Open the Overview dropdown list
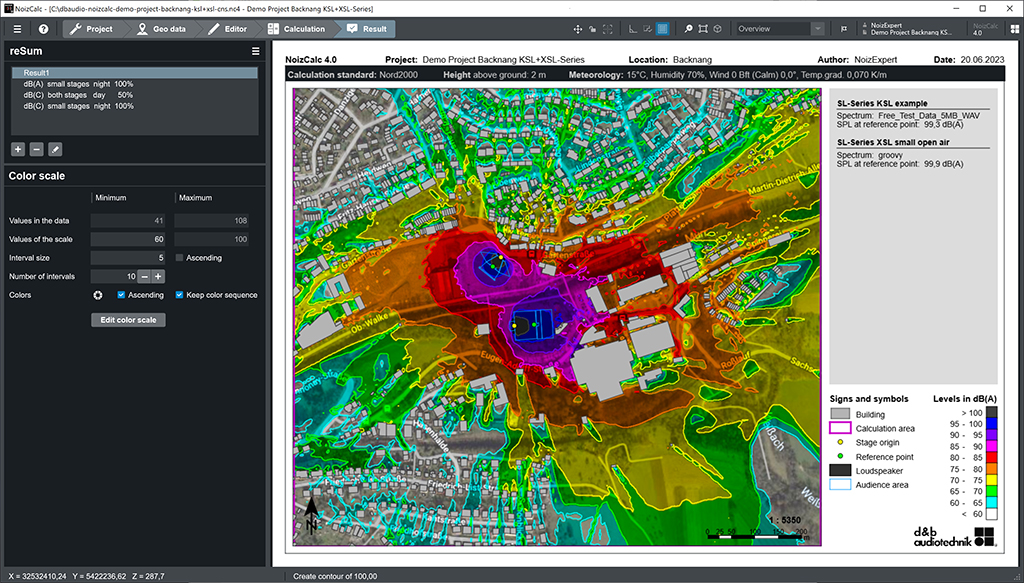The width and height of the screenshot is (1024, 583). pos(818,29)
